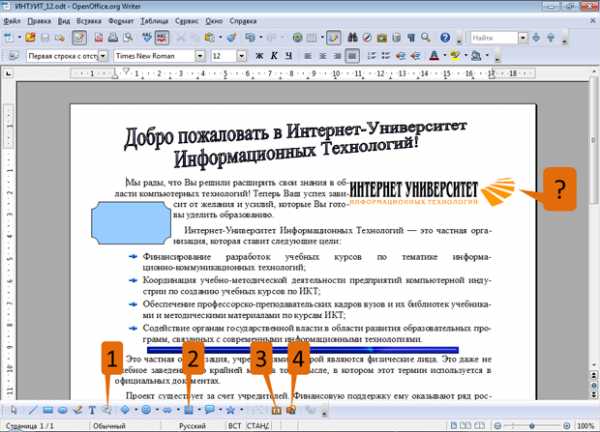Click the zoom slider handle in the status bar
Viewport: 600px width, 432px height.
(x=532, y=425)
